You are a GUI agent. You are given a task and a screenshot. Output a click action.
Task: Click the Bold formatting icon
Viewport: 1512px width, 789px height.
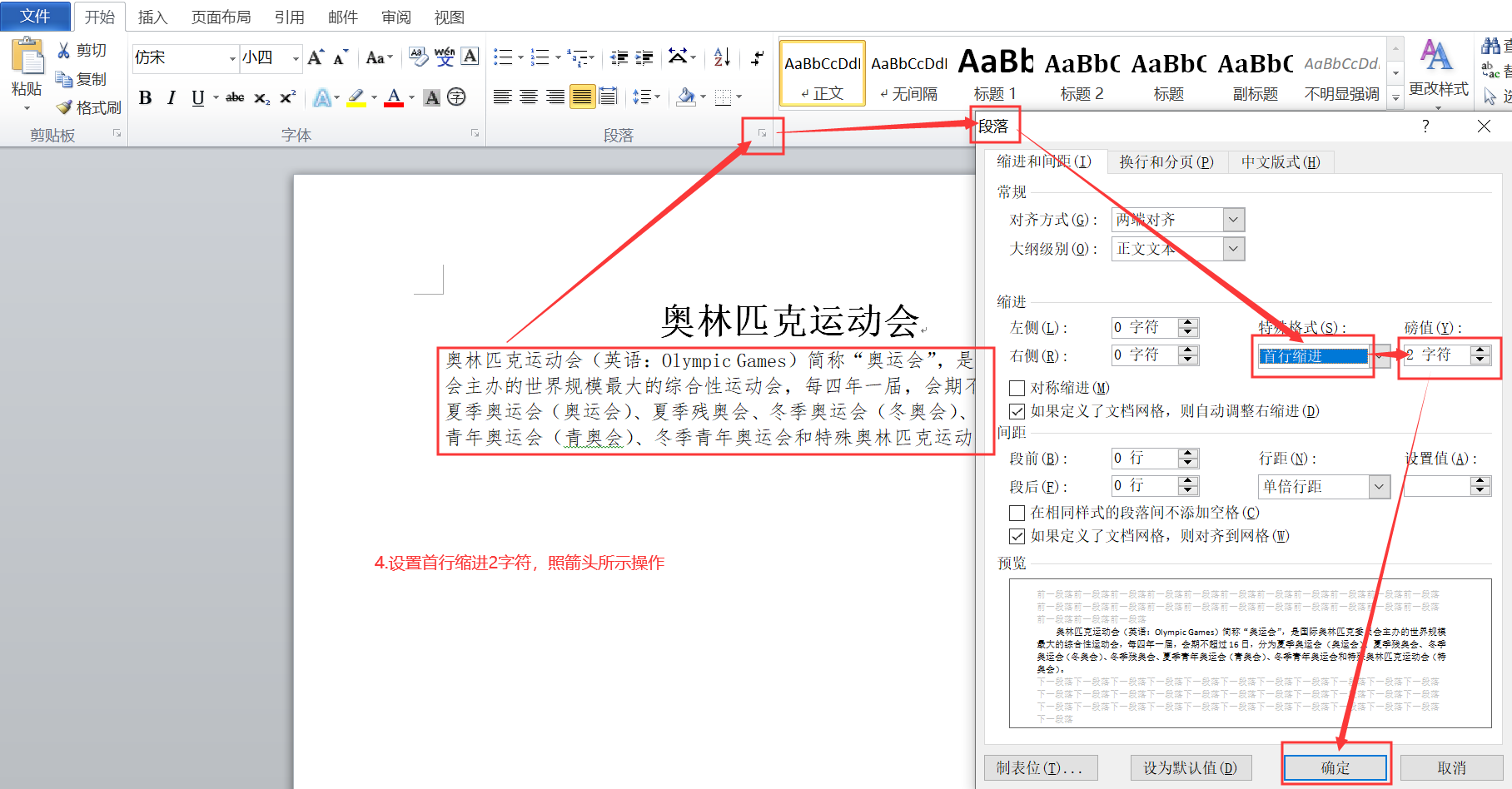[145, 97]
